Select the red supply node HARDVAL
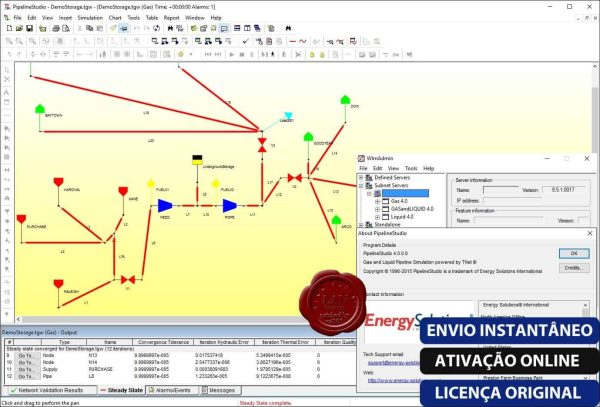This screenshot has width=600, height=407. pos(58,182)
